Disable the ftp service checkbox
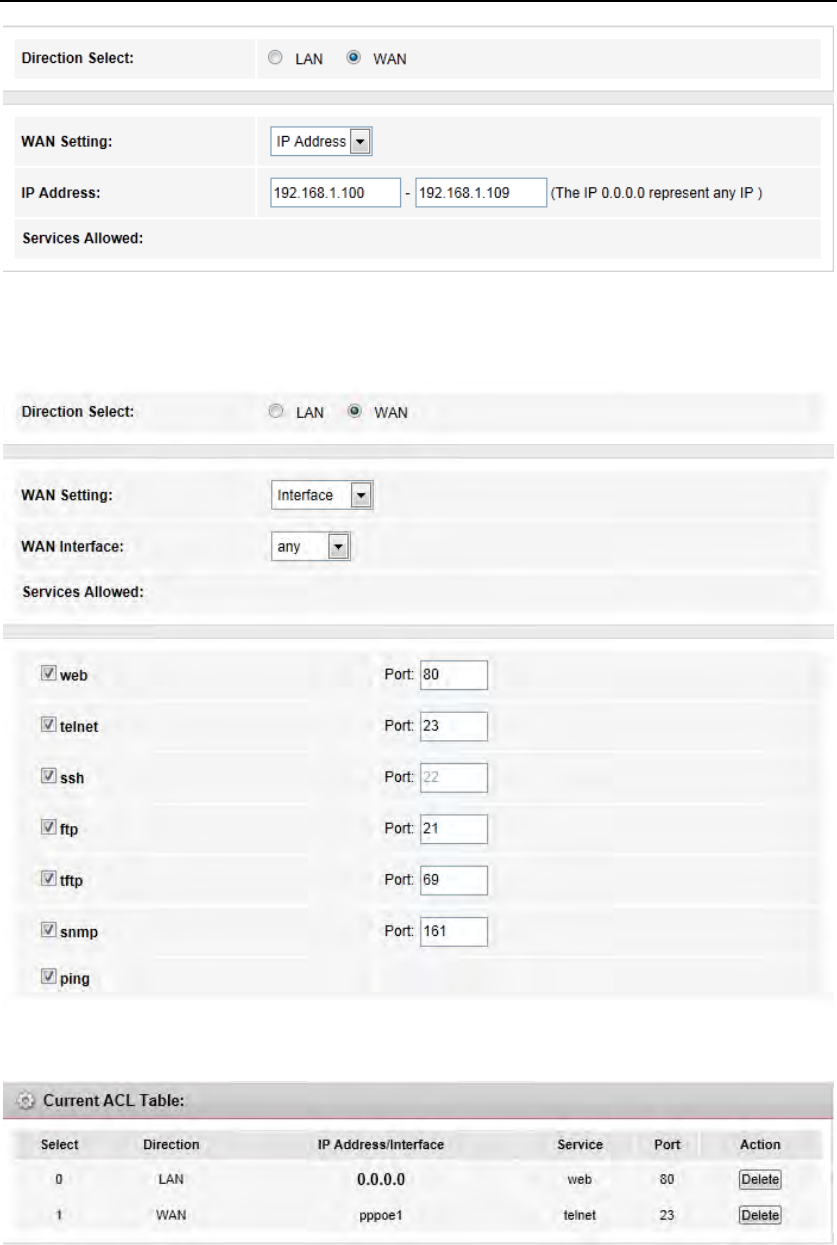This screenshot has height=1245, width=837. click(47, 828)
